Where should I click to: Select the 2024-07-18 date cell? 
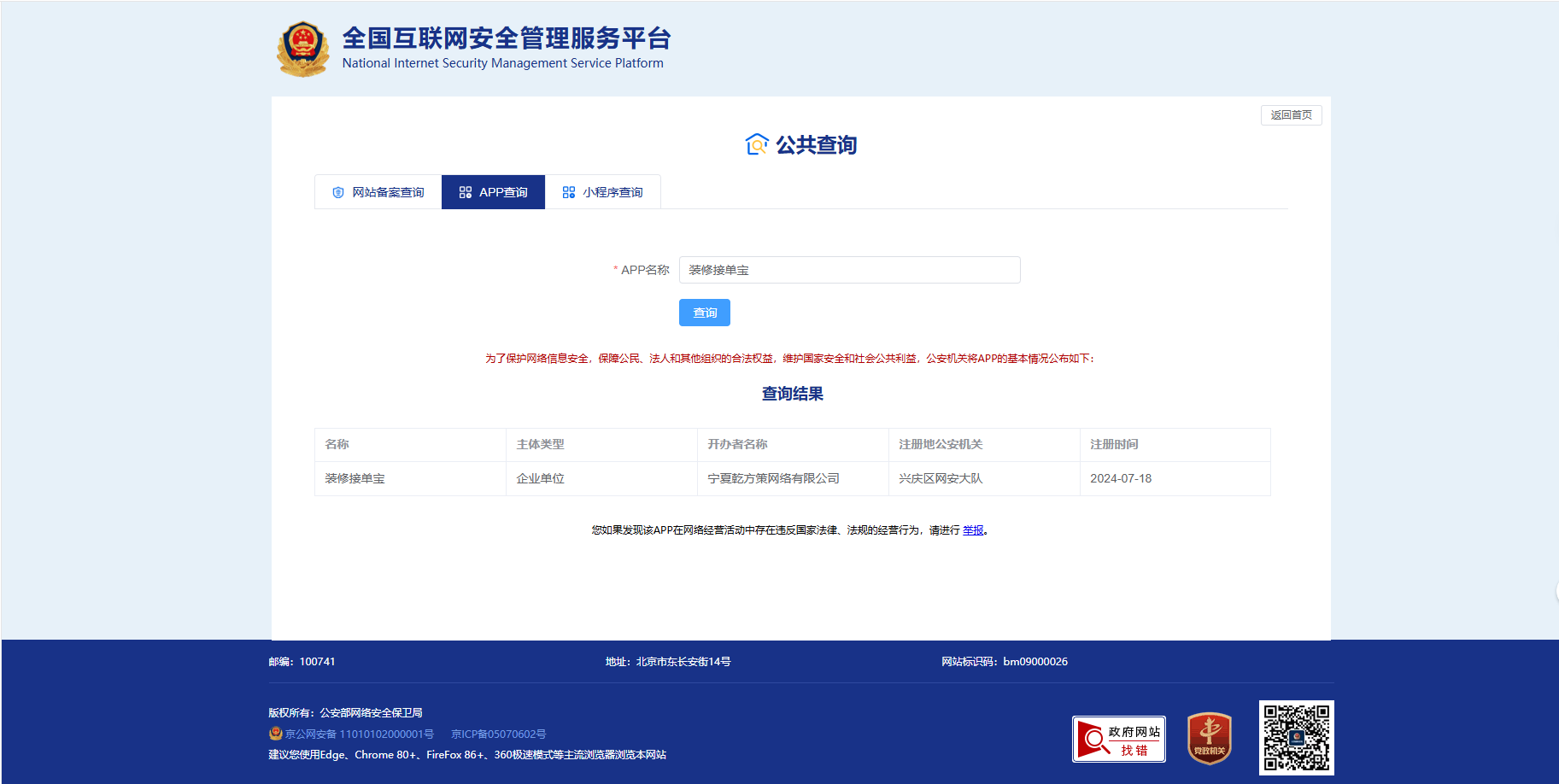(x=1175, y=478)
